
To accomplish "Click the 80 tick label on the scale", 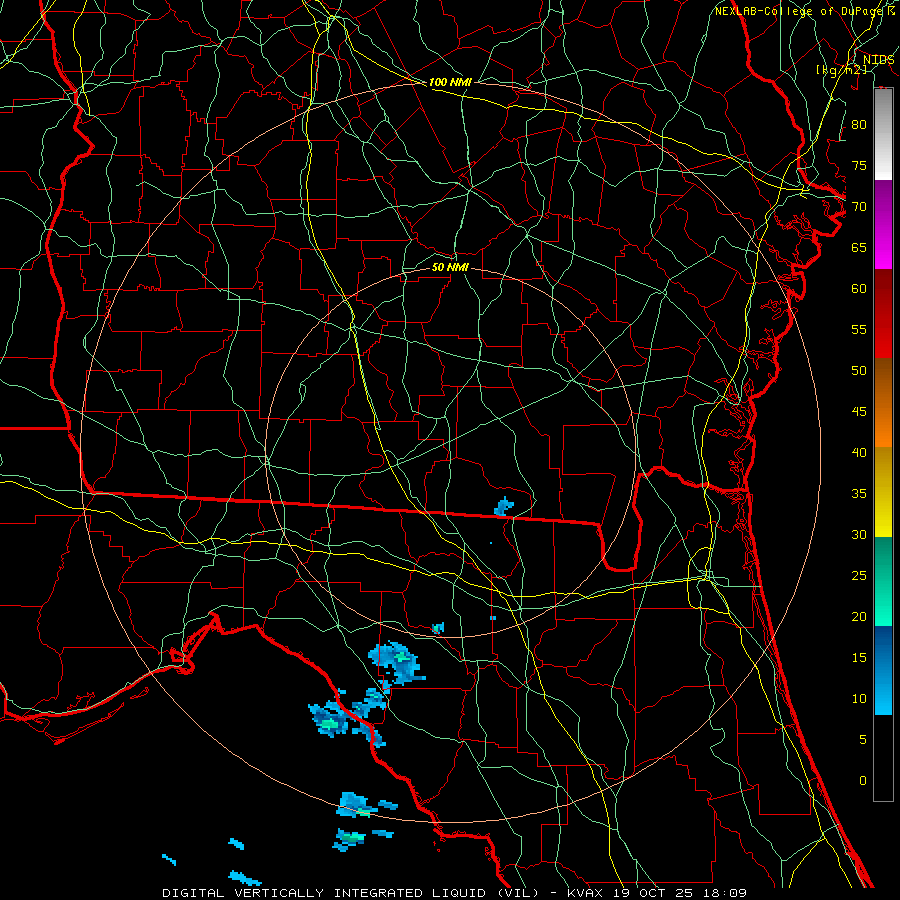I will coord(859,125).
